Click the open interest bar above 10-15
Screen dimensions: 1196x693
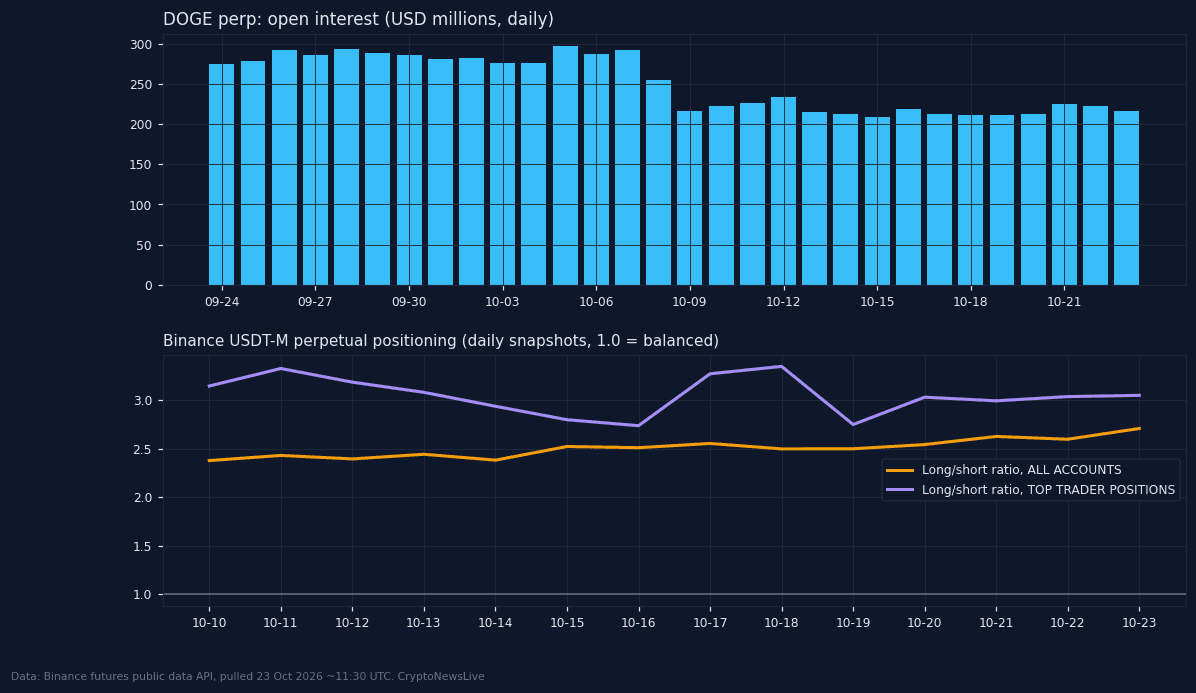tap(877, 201)
